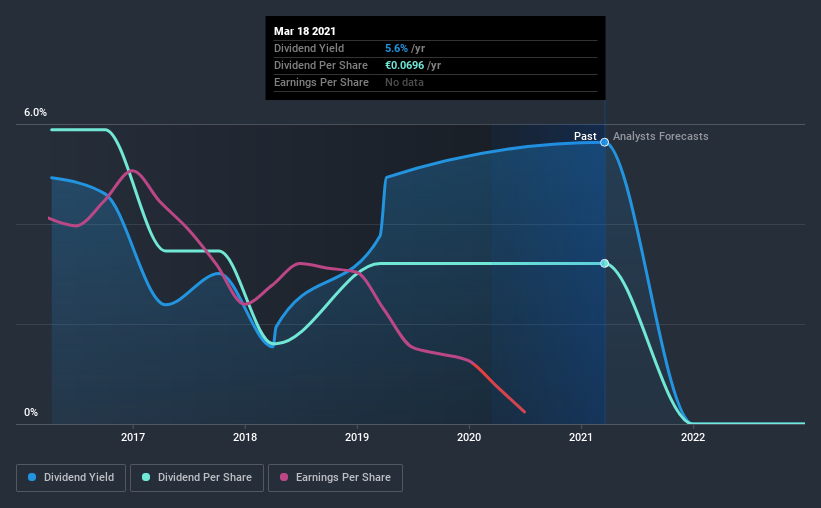This screenshot has height=508, width=821.
Task: Click the 2020 x-axis label
Action: tap(469, 437)
